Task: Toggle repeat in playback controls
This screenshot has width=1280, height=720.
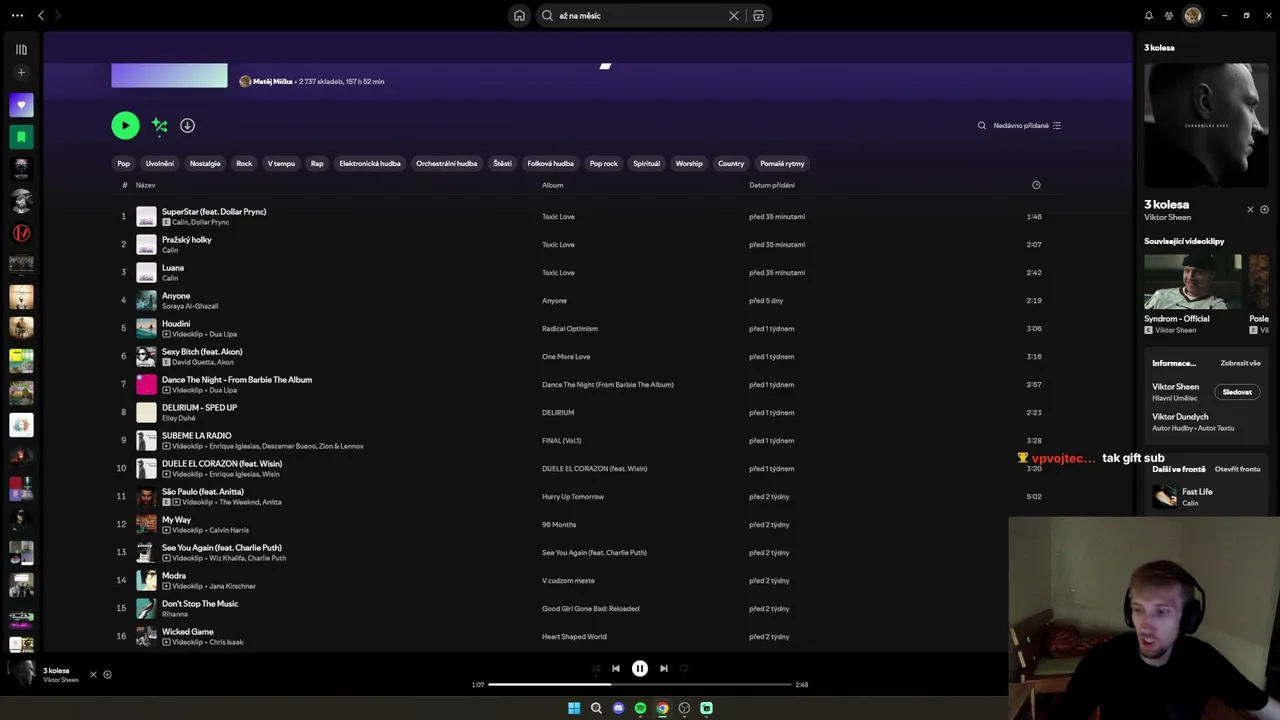Action: 684,669
